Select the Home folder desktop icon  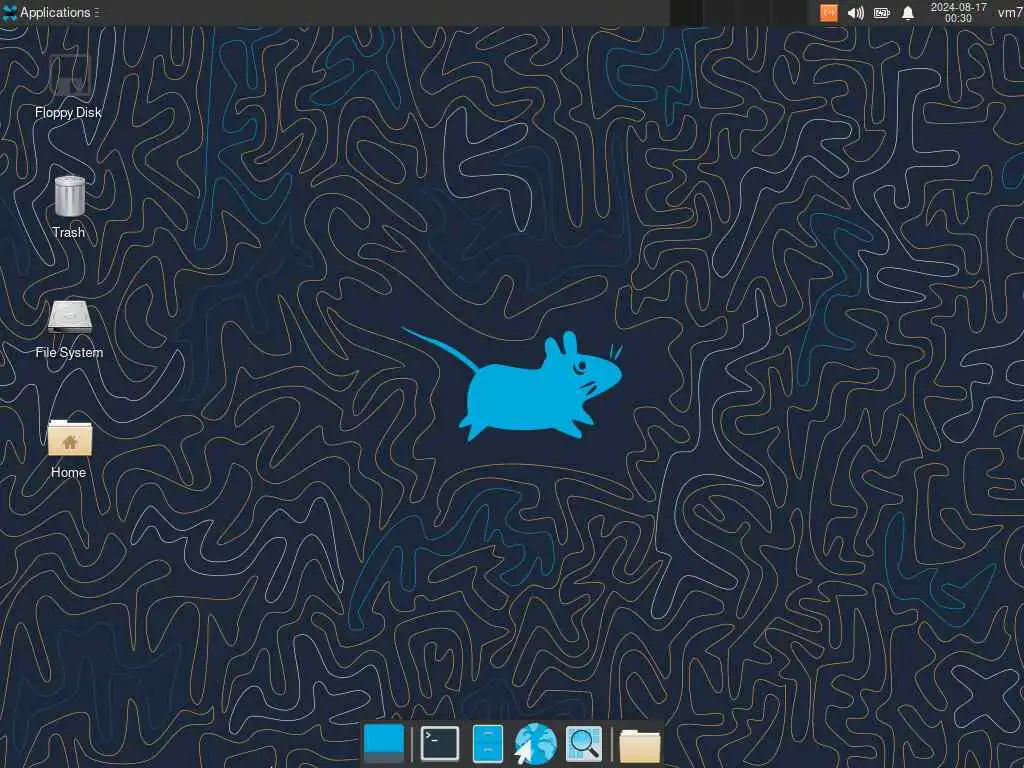(x=69, y=438)
